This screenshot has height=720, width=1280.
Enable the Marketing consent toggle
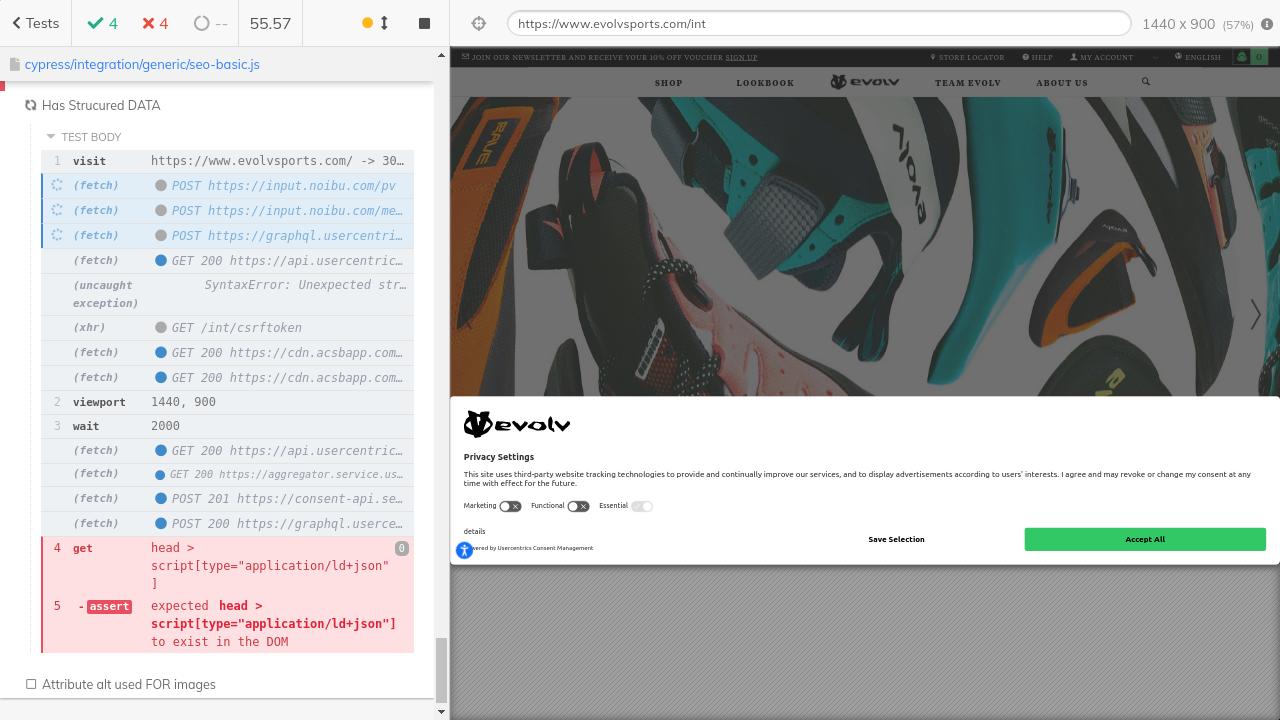[510, 506]
